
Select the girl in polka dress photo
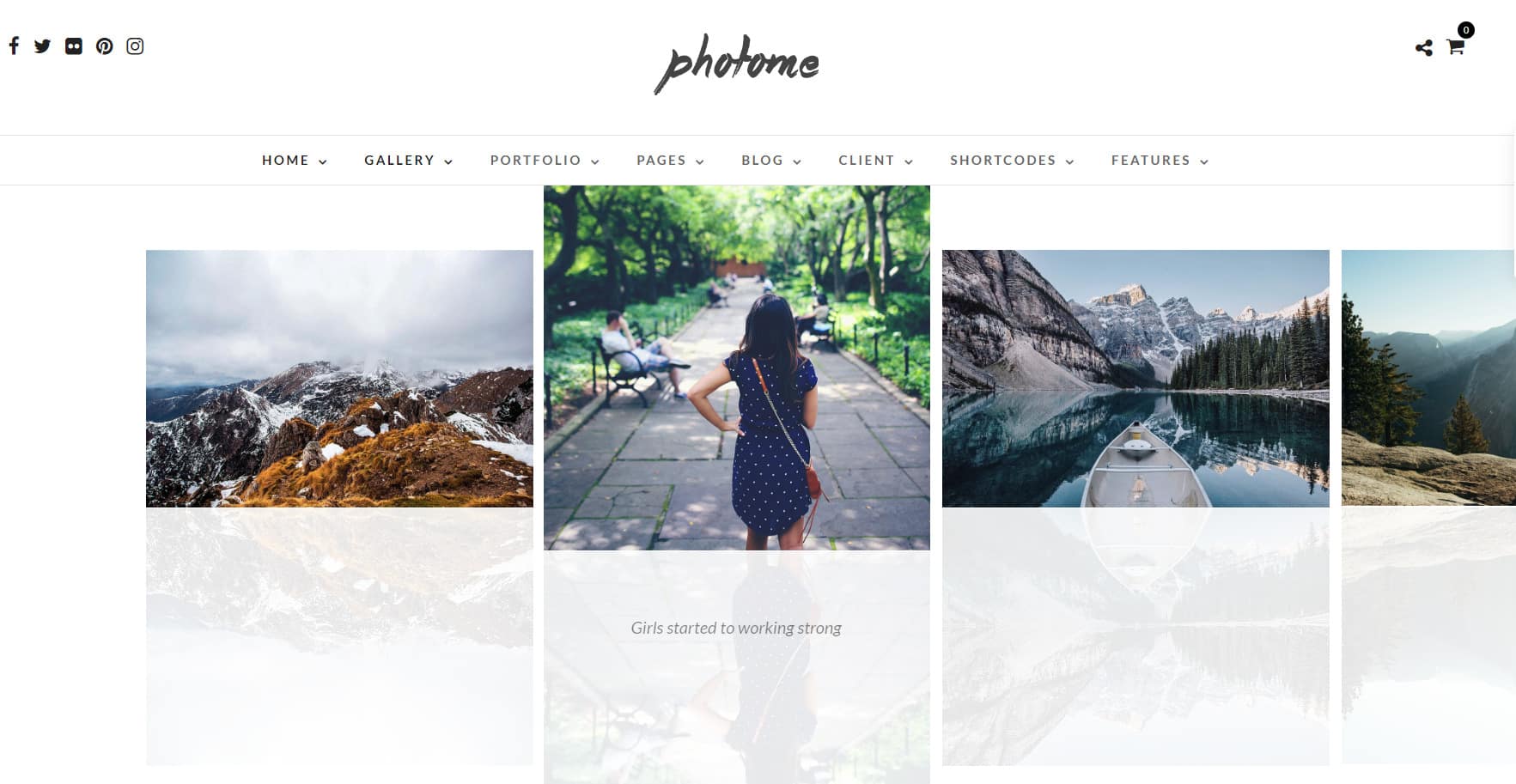[737, 368]
